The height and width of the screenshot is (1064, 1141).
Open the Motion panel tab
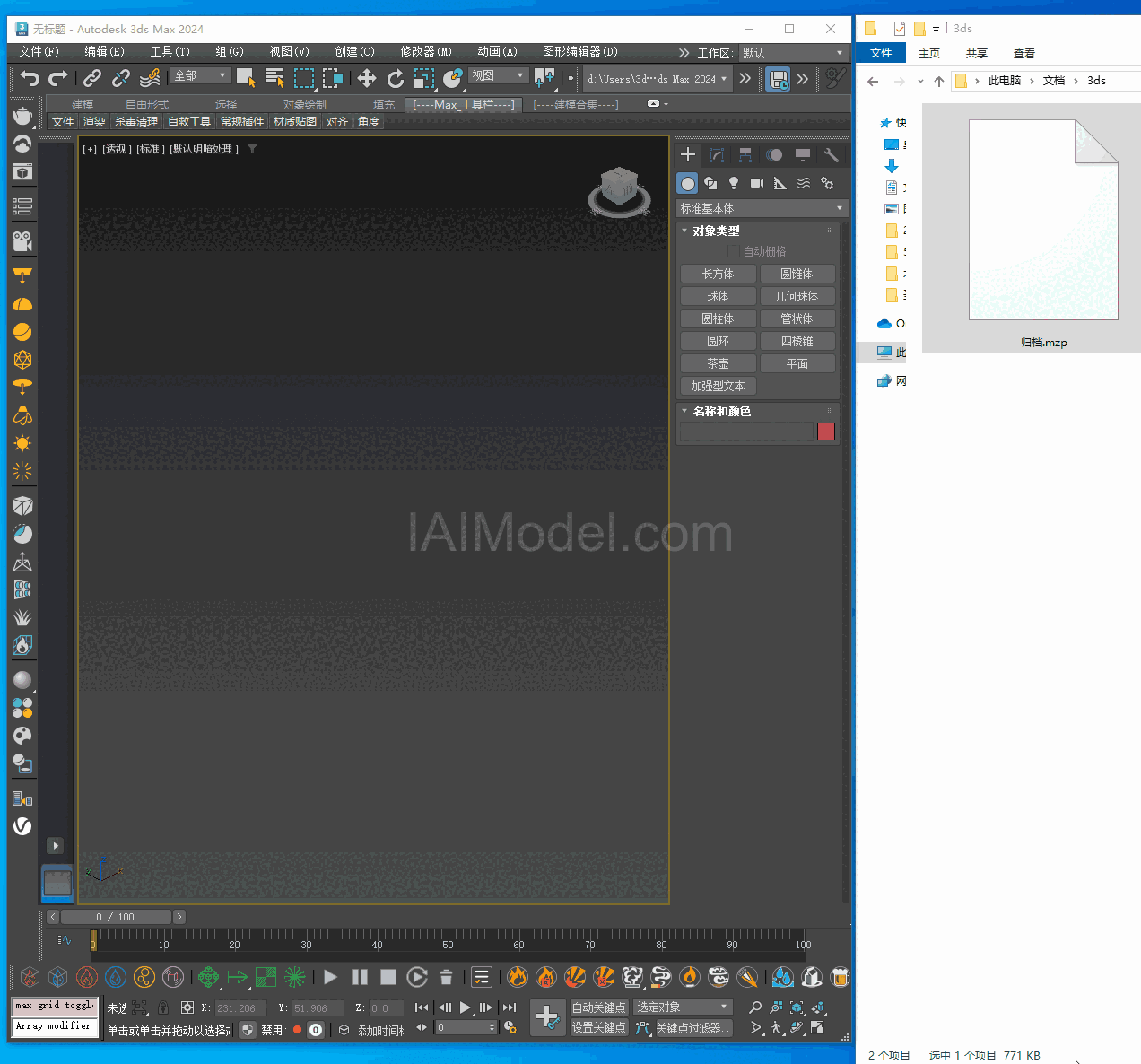coord(774,154)
